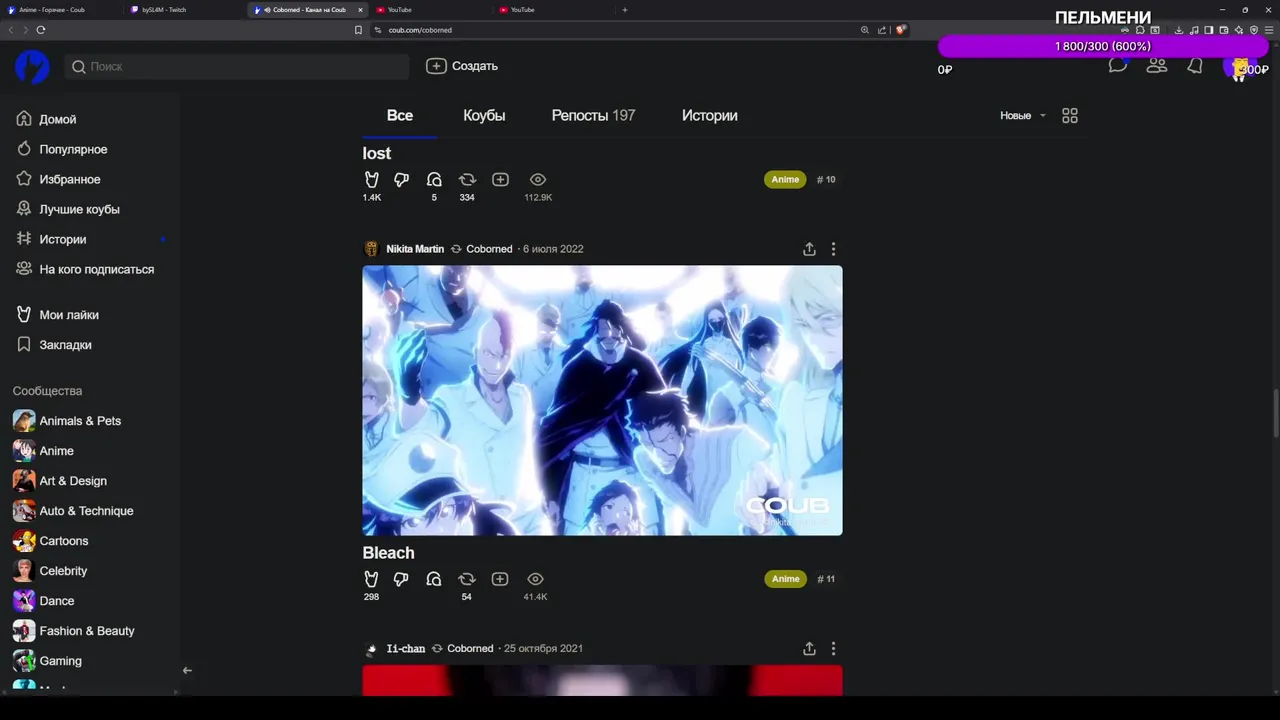Open comments on the 'lost' coub
The height and width of the screenshot is (720, 1280).
(434, 180)
